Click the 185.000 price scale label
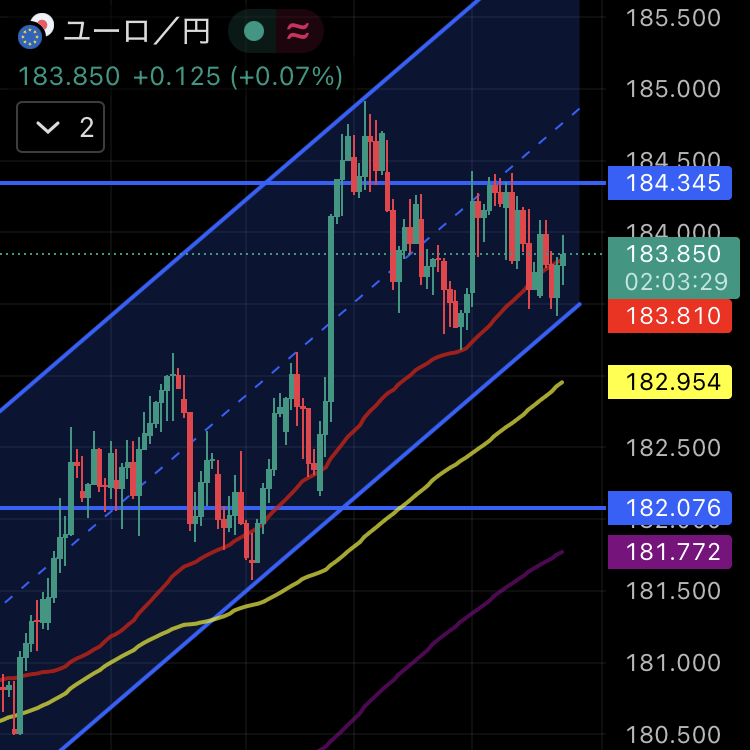The image size is (750, 750). [673, 89]
